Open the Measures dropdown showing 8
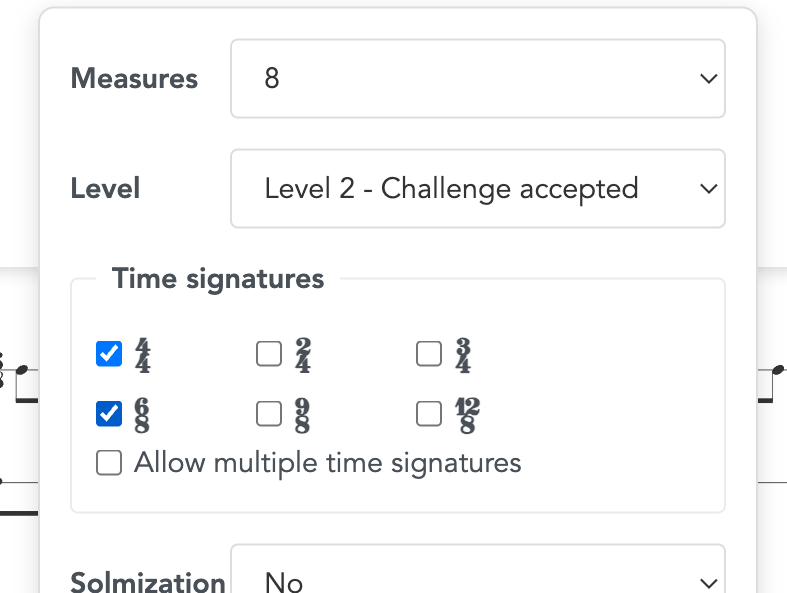Screen dimensions: 787x593 coord(477,78)
